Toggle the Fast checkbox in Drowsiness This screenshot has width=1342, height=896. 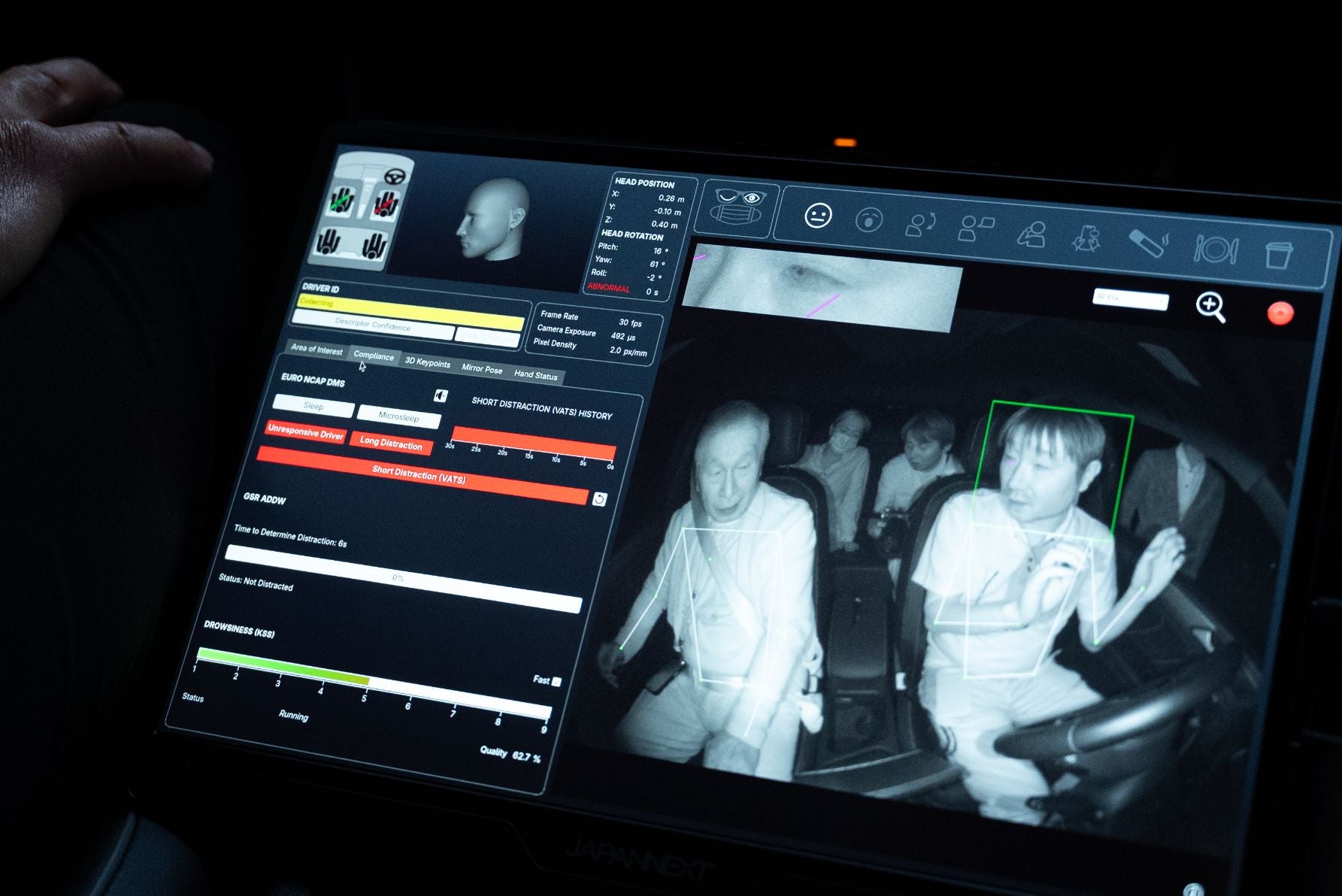pyautogui.click(x=556, y=682)
